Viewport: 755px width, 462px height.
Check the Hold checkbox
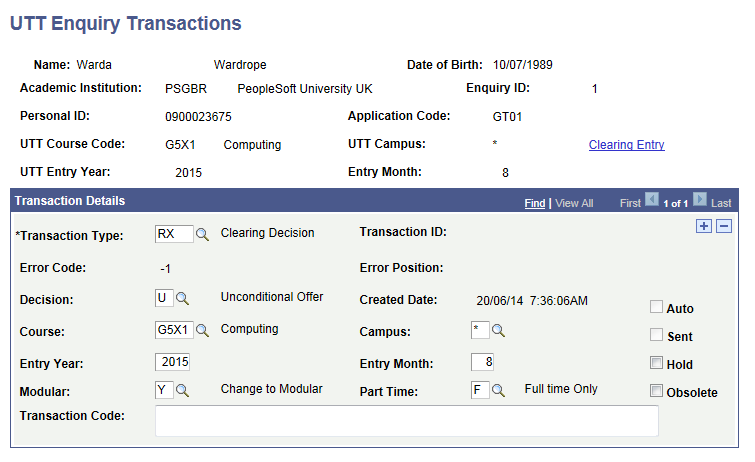coord(656,363)
